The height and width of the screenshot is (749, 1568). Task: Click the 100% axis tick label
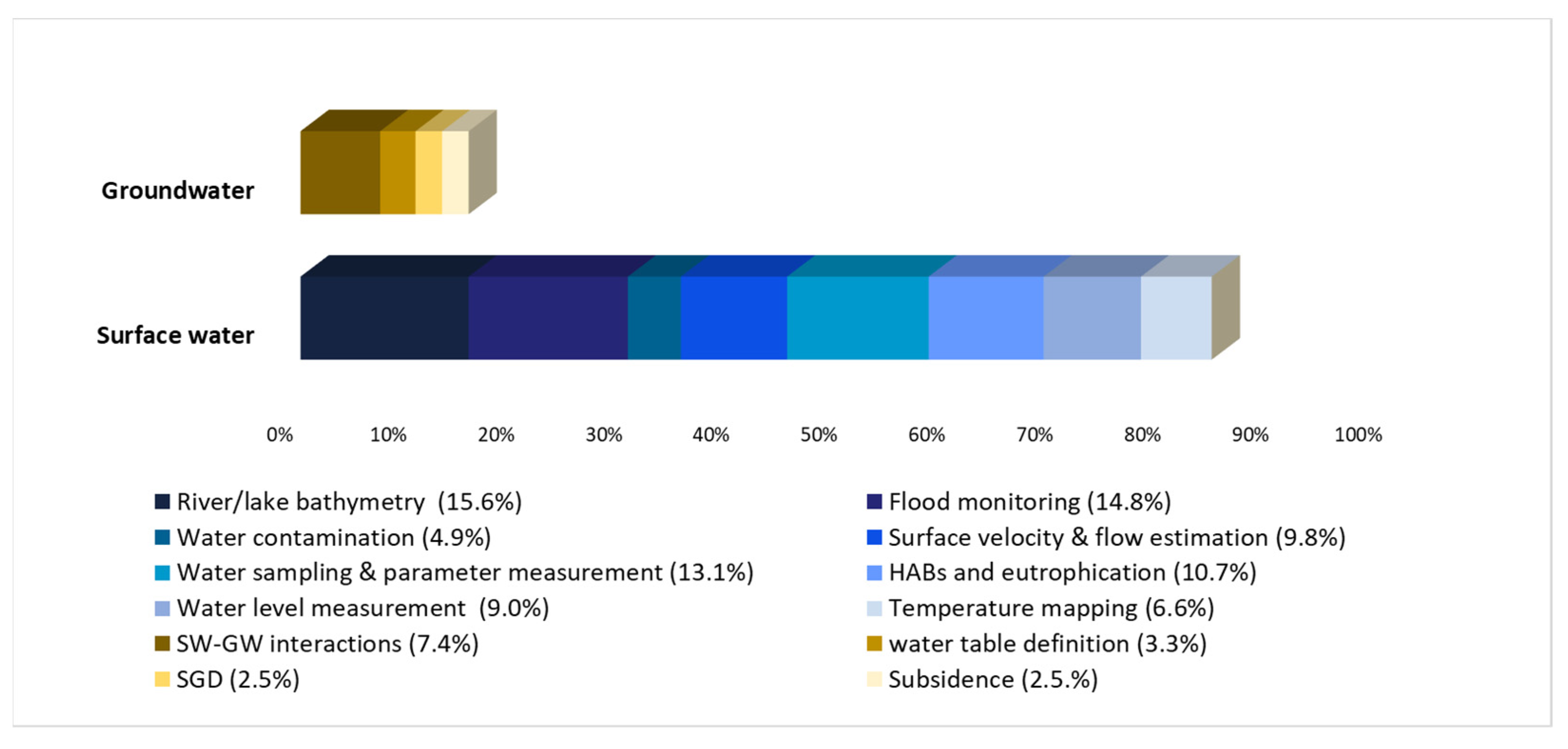[1357, 435]
